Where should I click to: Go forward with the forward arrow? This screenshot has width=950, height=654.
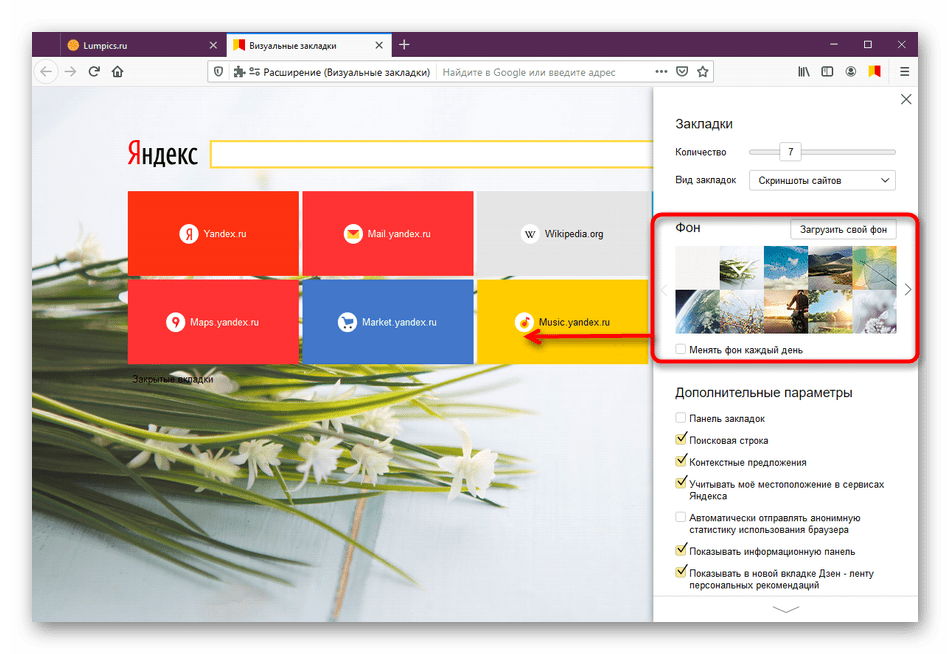pos(70,72)
